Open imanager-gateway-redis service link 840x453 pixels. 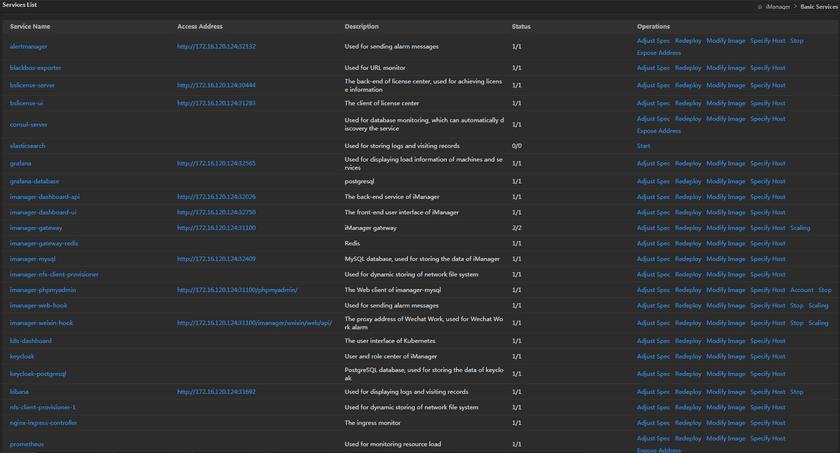(44, 244)
